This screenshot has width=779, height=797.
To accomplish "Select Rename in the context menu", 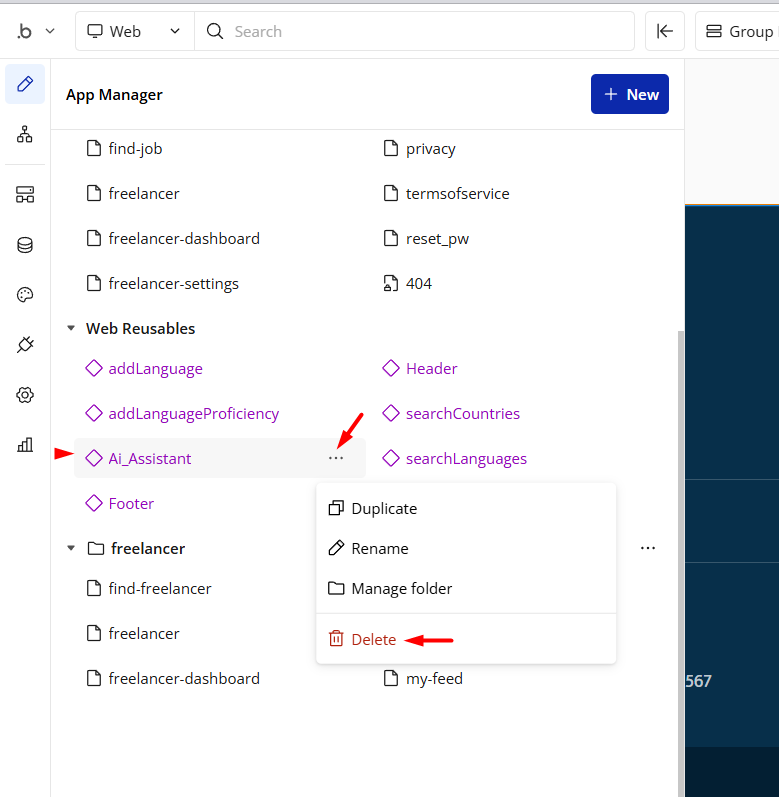I will 379,548.
